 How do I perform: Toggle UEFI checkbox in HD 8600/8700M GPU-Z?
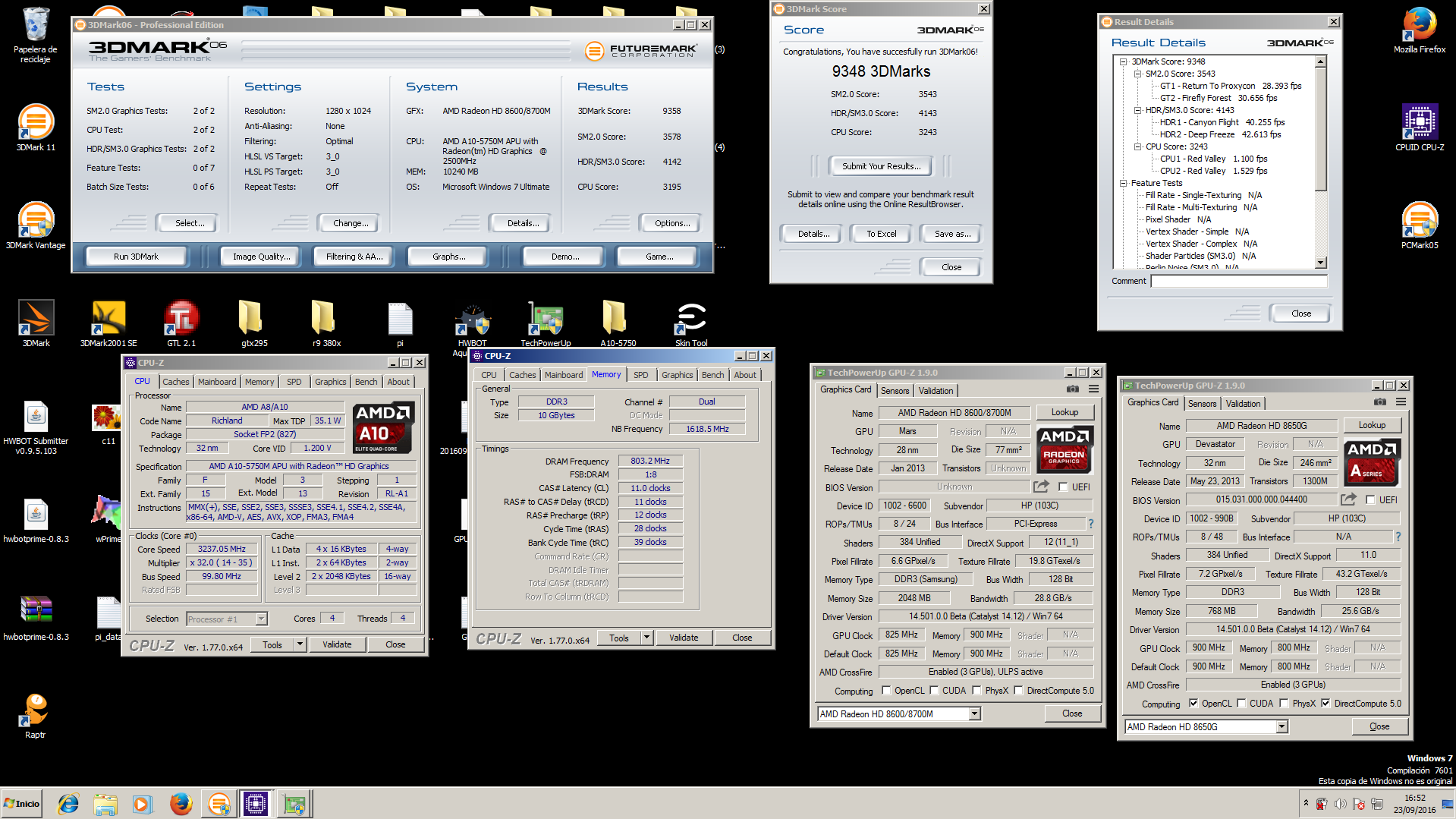click(1063, 487)
